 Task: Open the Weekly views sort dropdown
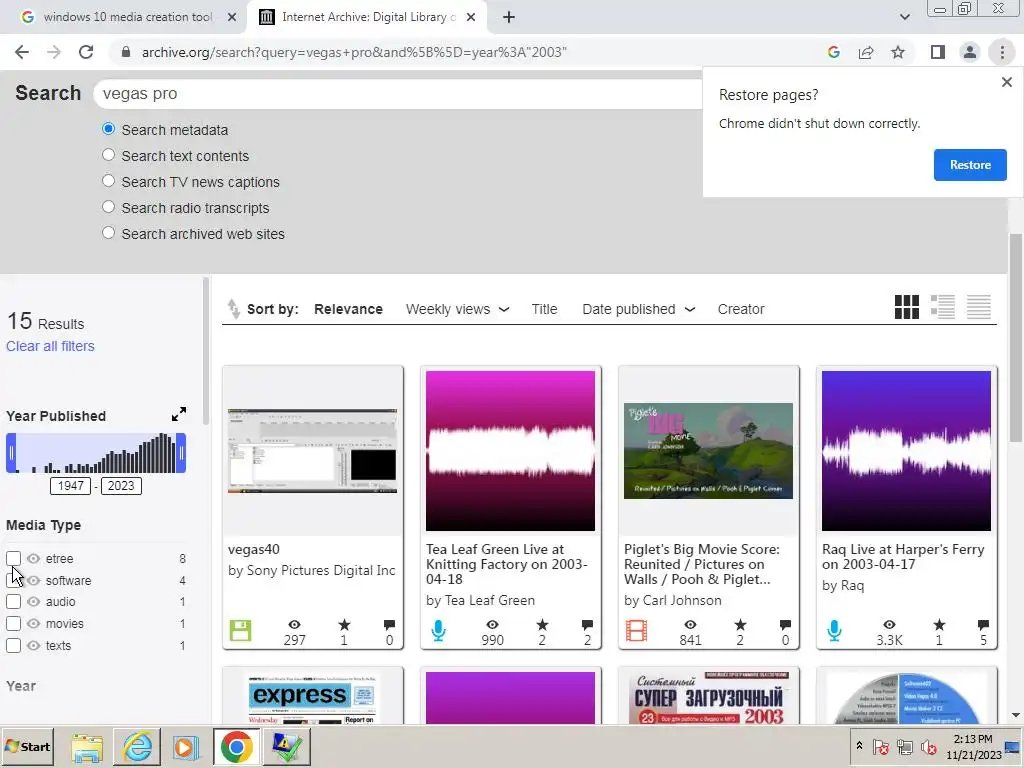tap(457, 309)
